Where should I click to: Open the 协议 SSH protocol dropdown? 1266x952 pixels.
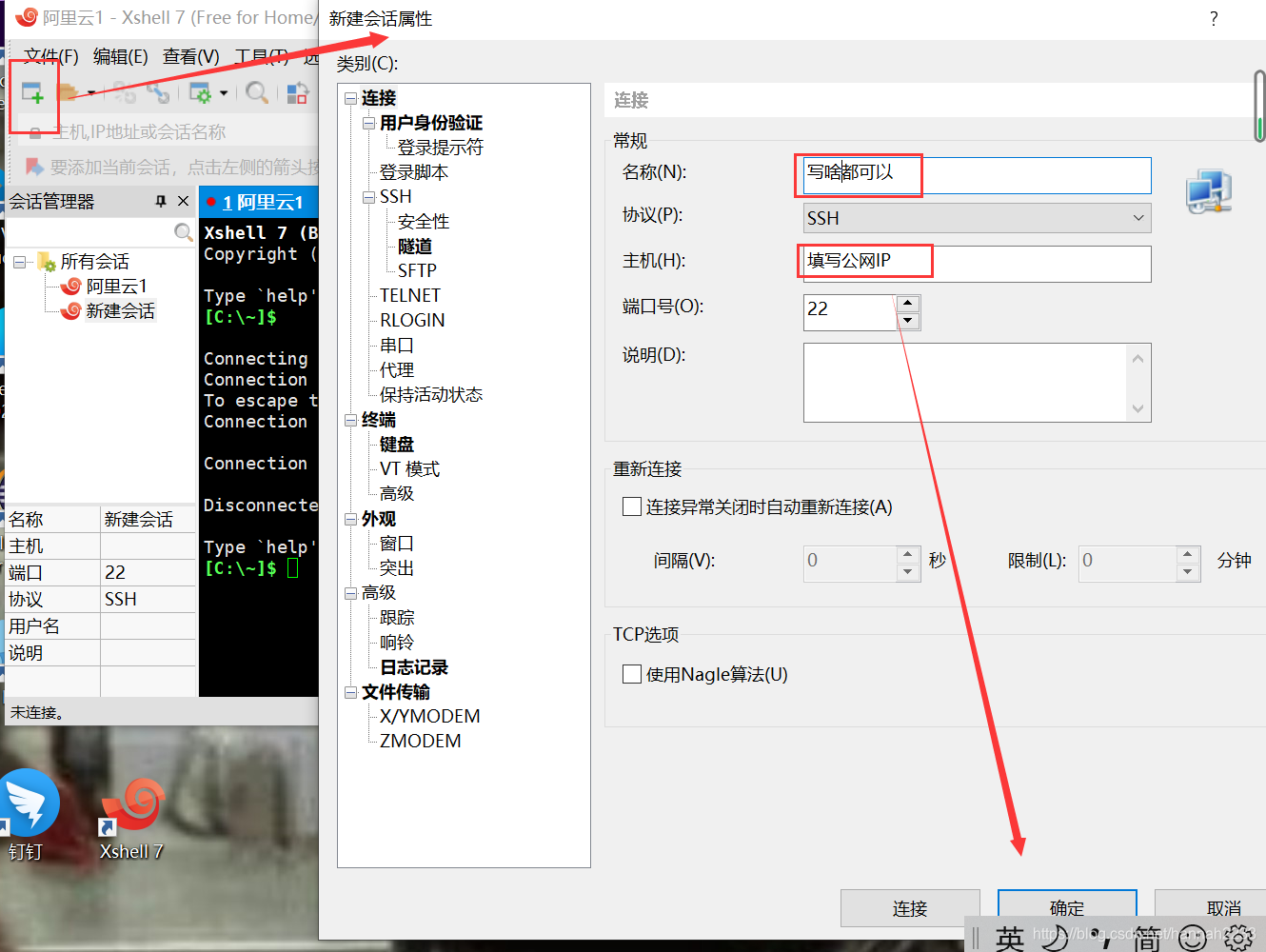tap(978, 218)
